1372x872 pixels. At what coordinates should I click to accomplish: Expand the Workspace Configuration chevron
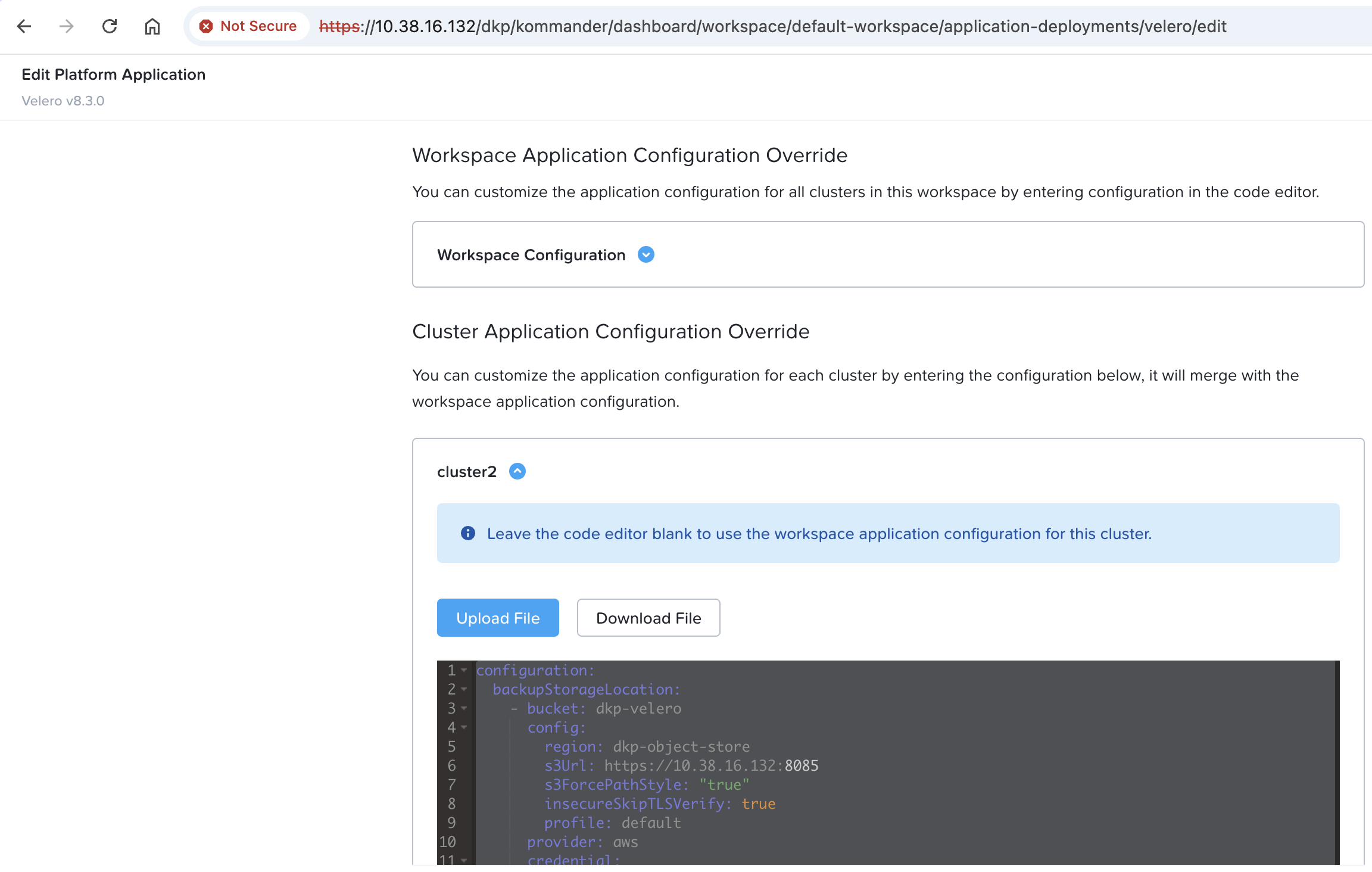click(x=646, y=254)
